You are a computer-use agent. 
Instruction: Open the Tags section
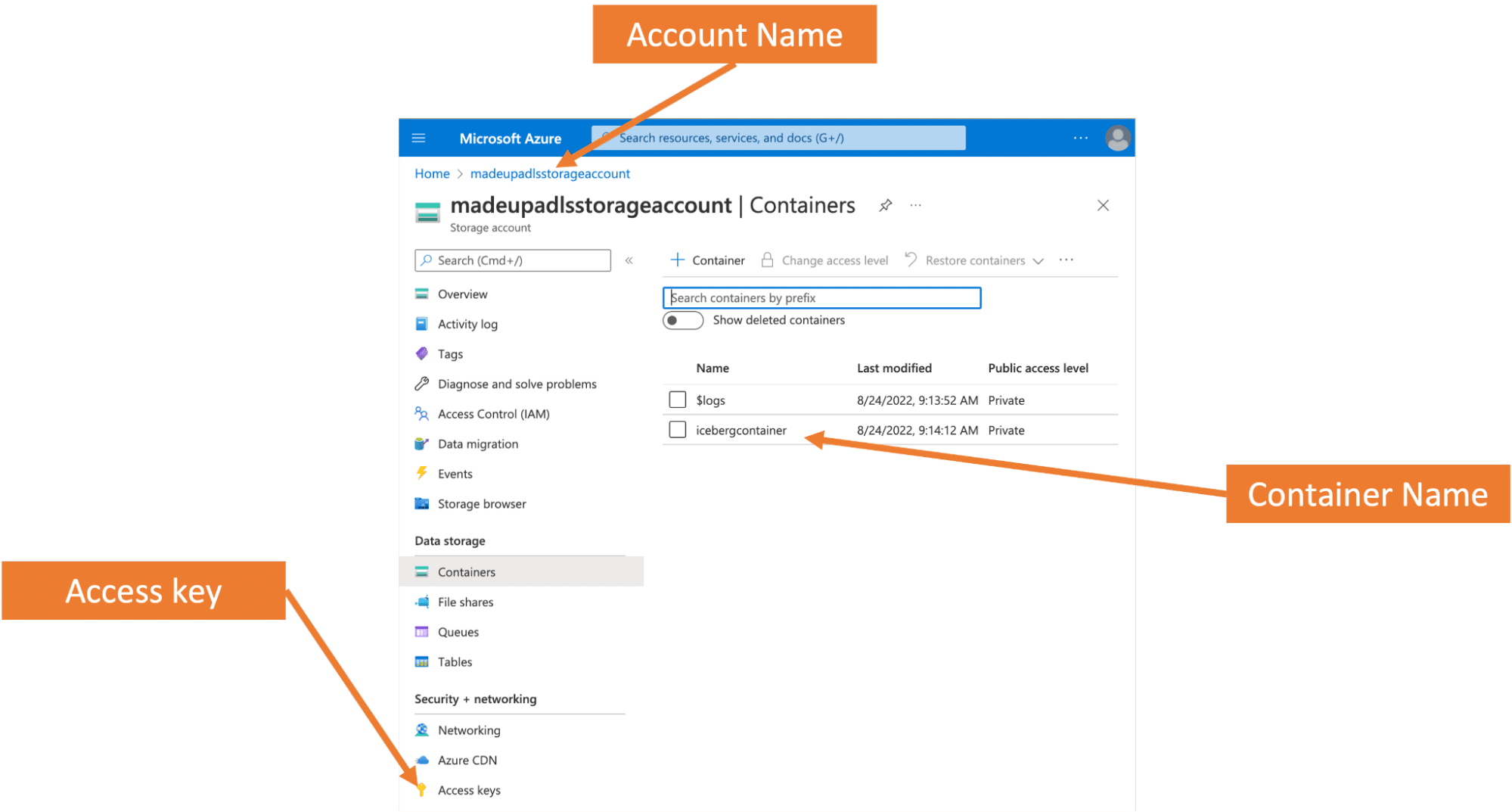pos(449,353)
